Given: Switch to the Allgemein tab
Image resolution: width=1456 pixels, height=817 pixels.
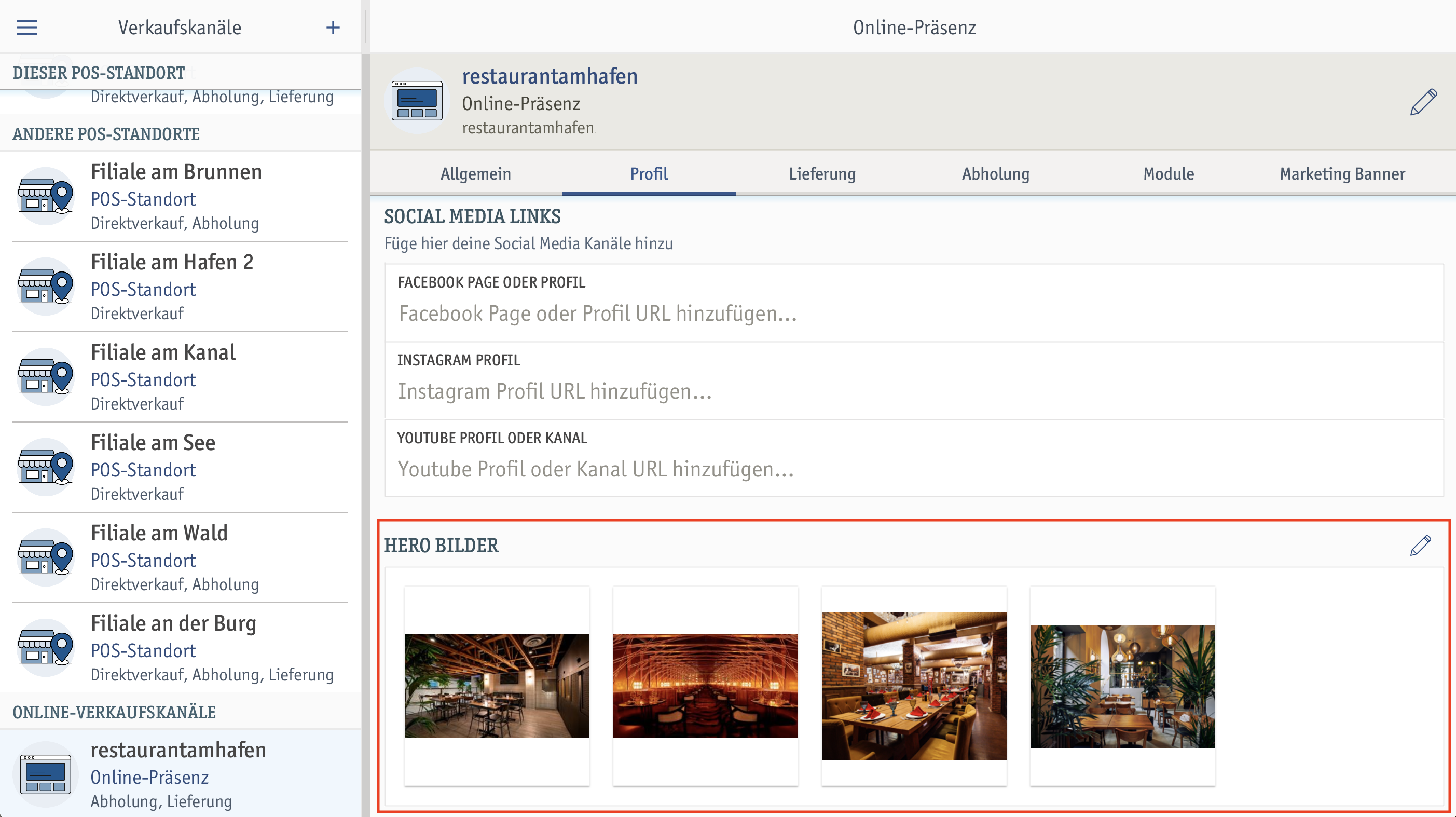Looking at the screenshot, I should tap(475, 173).
